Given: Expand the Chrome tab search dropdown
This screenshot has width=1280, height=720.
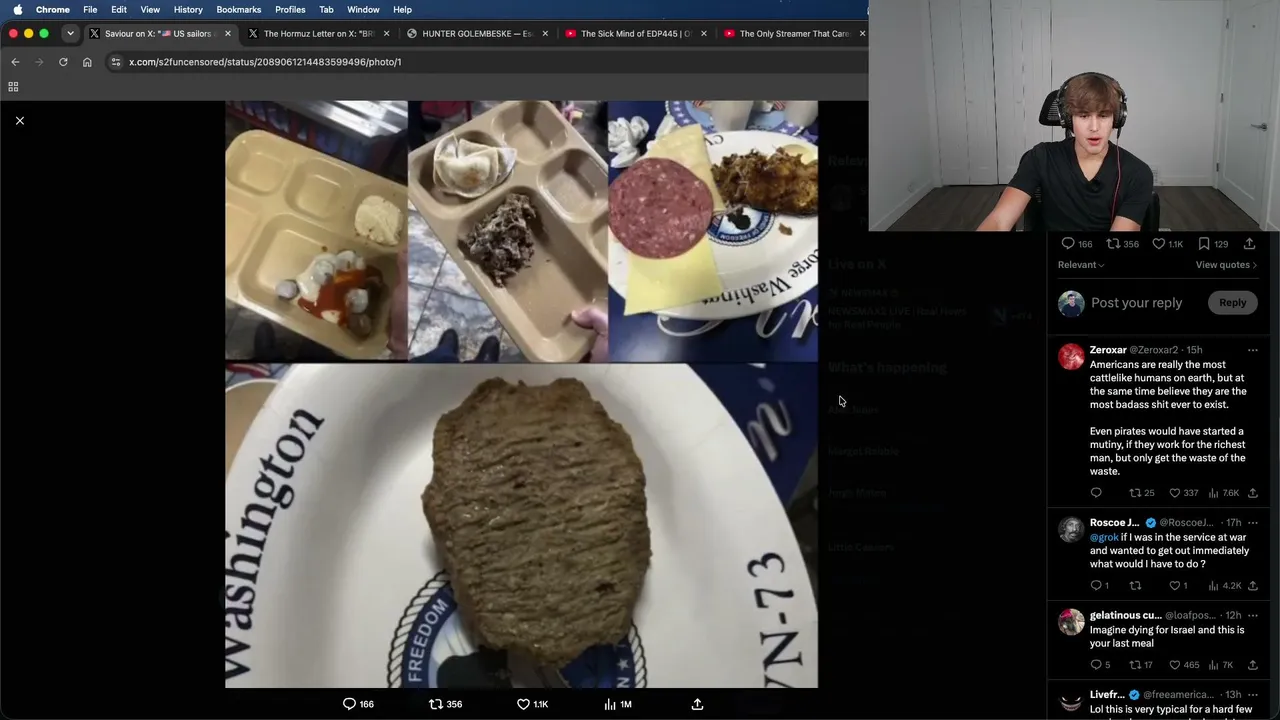Looking at the screenshot, I should point(70,34).
